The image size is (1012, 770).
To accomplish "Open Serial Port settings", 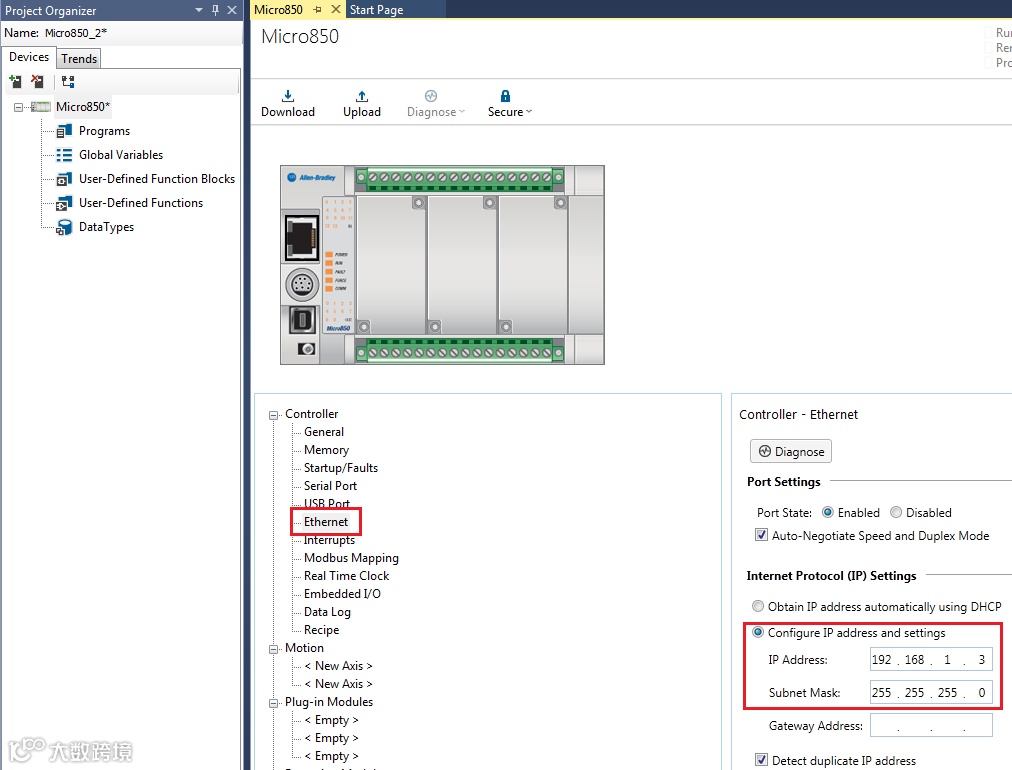I will tap(330, 486).
